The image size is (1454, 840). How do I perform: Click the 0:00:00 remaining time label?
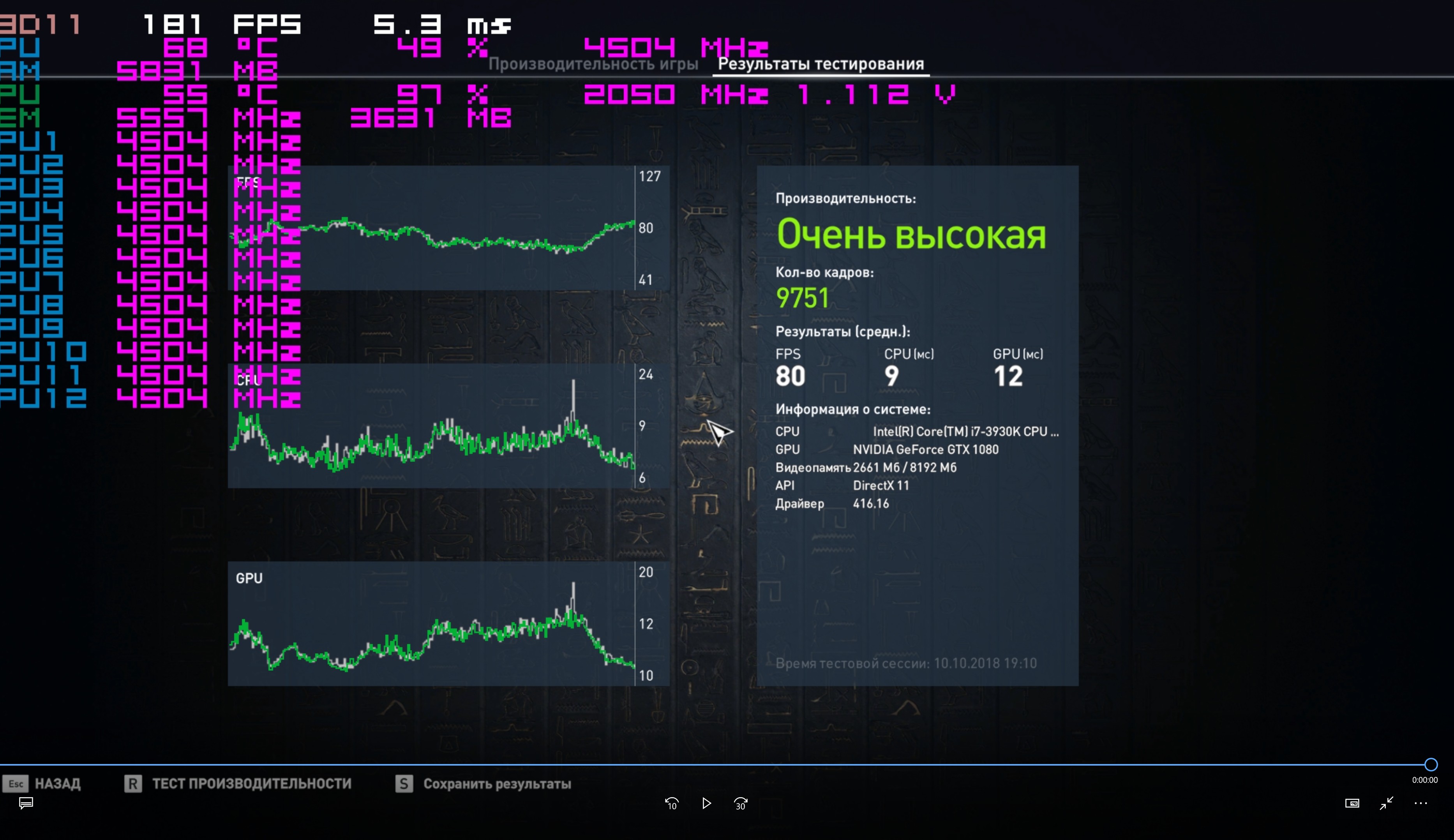[x=1424, y=780]
